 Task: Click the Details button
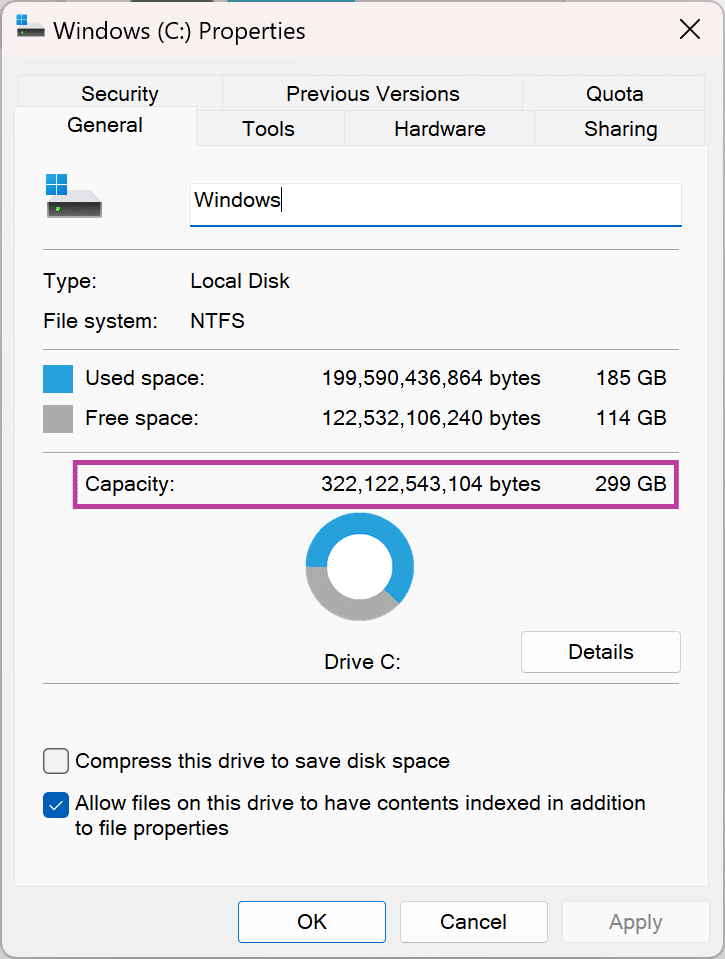tap(601, 652)
